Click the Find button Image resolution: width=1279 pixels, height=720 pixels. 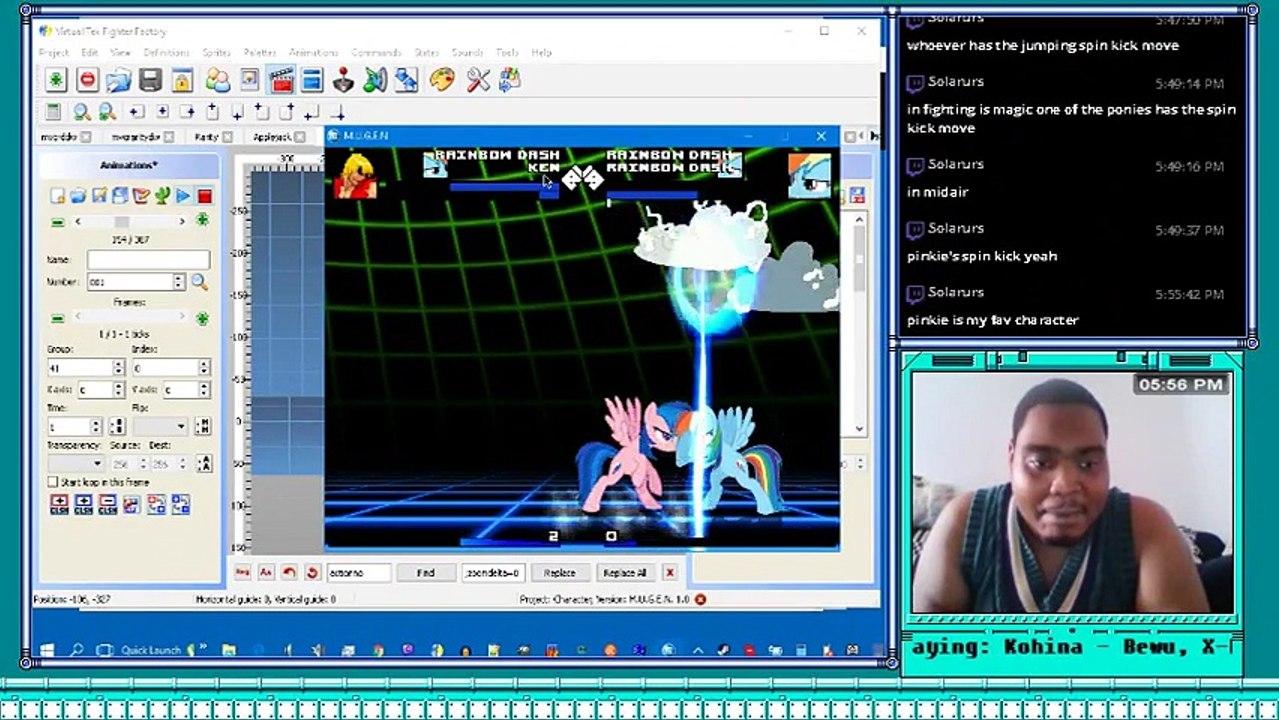pos(425,572)
